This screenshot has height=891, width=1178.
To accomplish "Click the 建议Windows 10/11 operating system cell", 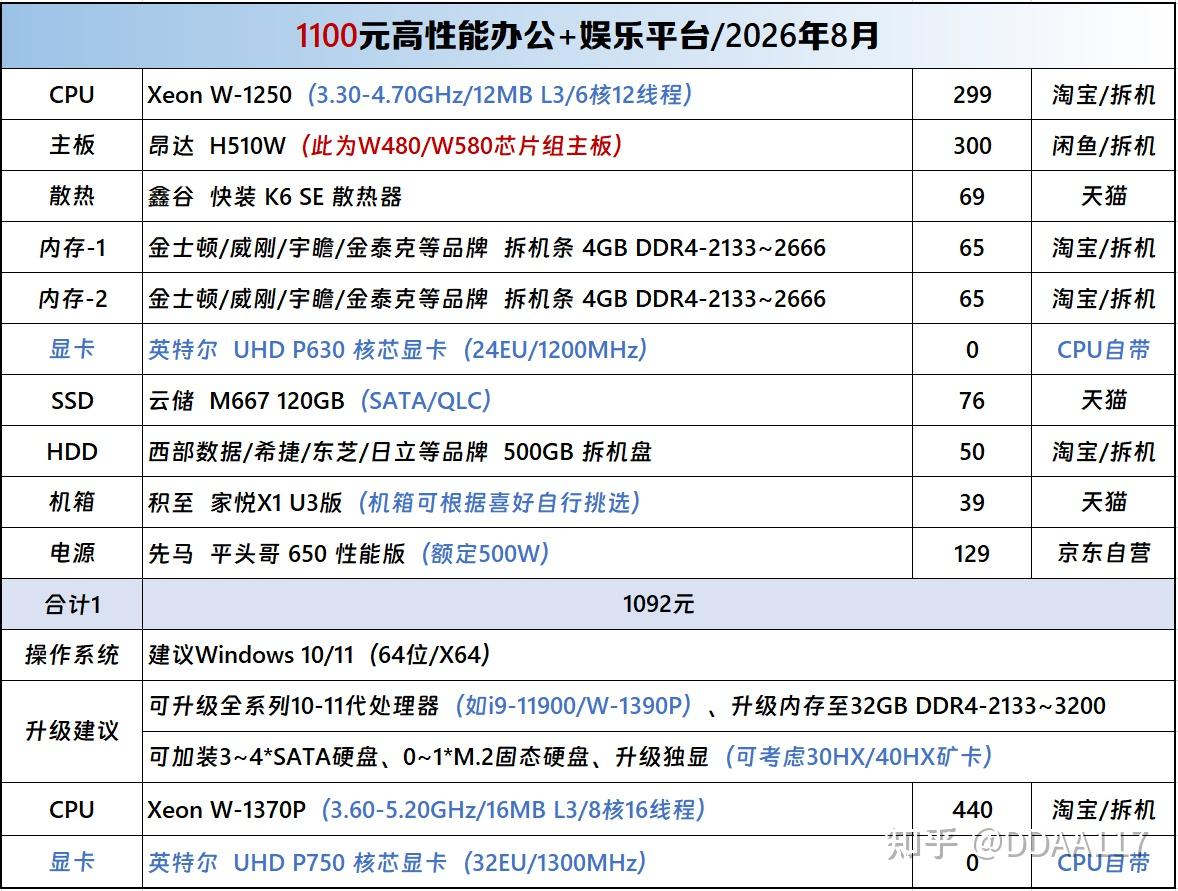I will pyautogui.click(x=659, y=655).
